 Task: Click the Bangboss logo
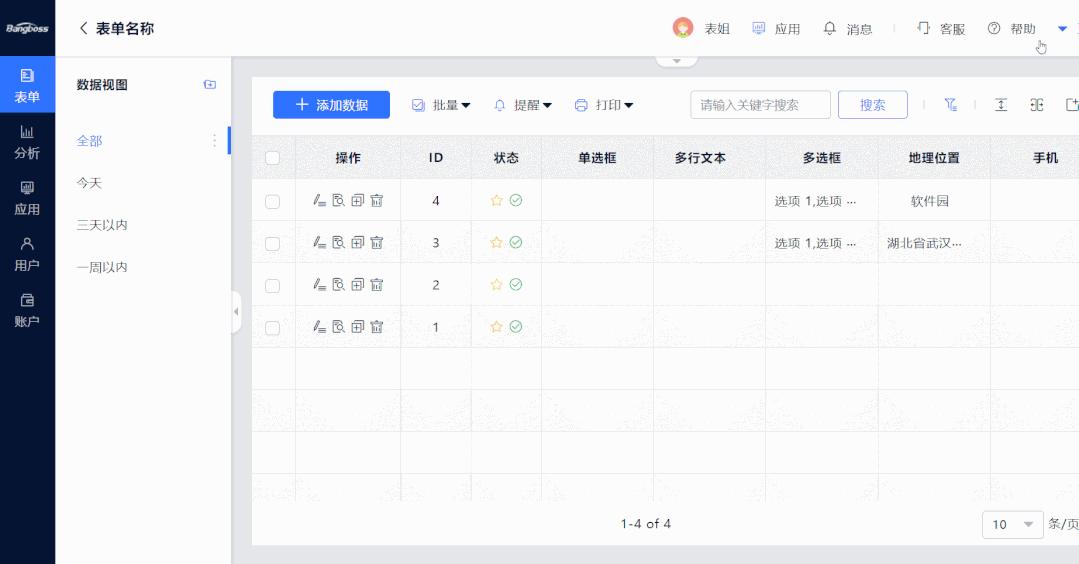point(27,28)
